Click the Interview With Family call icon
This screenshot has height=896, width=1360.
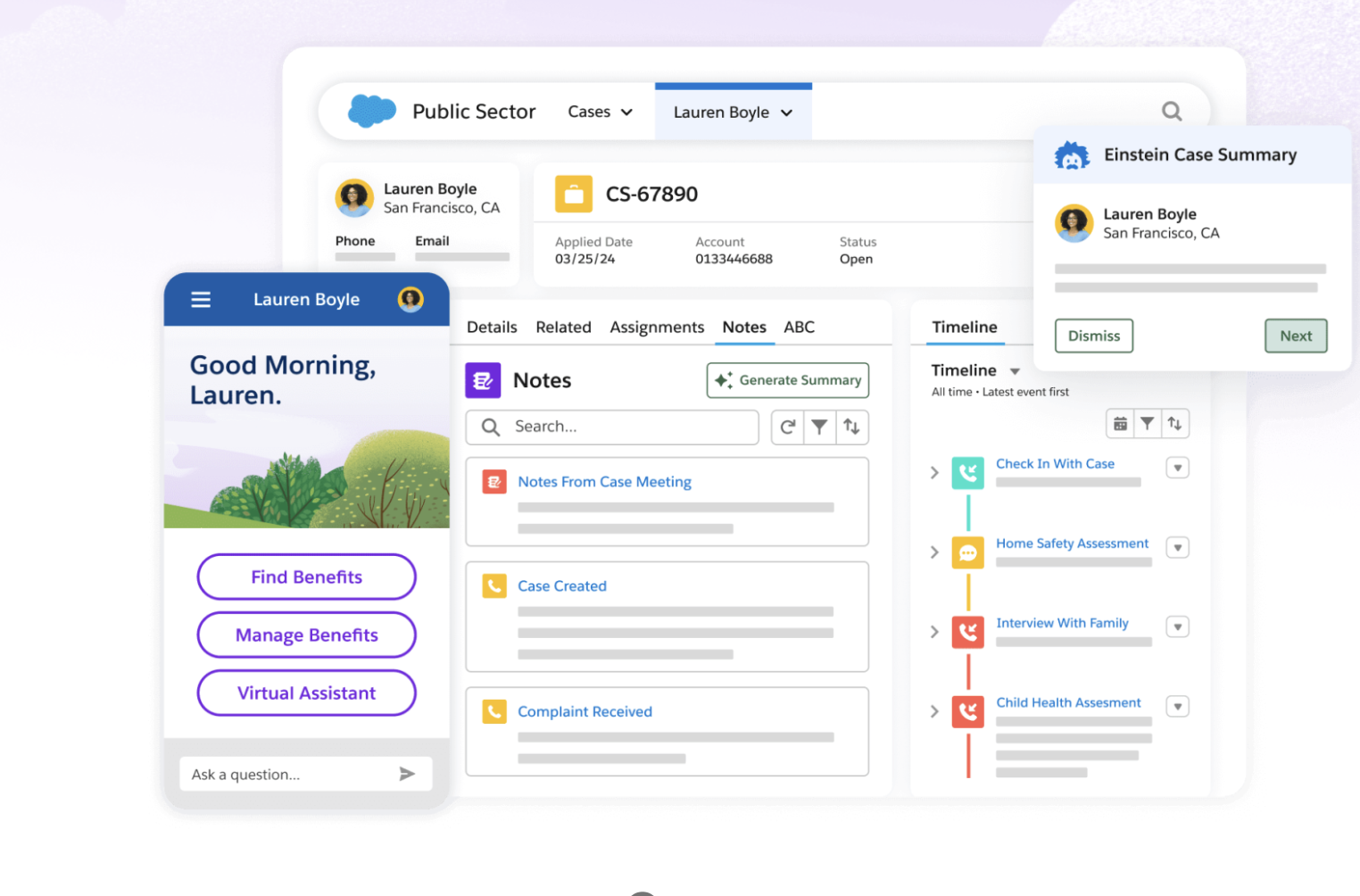coord(968,632)
